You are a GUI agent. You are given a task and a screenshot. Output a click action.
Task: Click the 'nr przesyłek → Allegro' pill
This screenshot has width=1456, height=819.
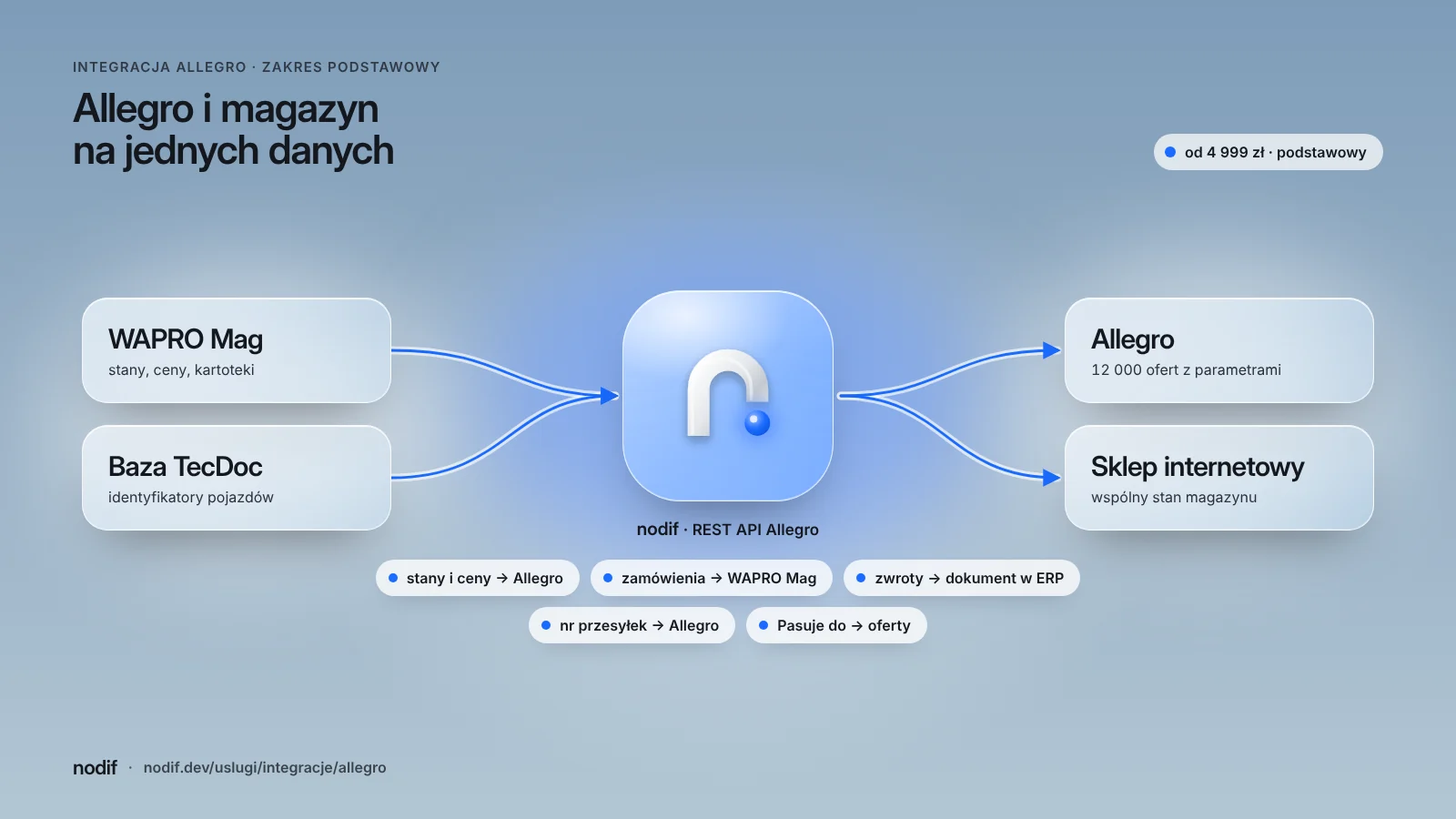pyautogui.click(x=632, y=625)
